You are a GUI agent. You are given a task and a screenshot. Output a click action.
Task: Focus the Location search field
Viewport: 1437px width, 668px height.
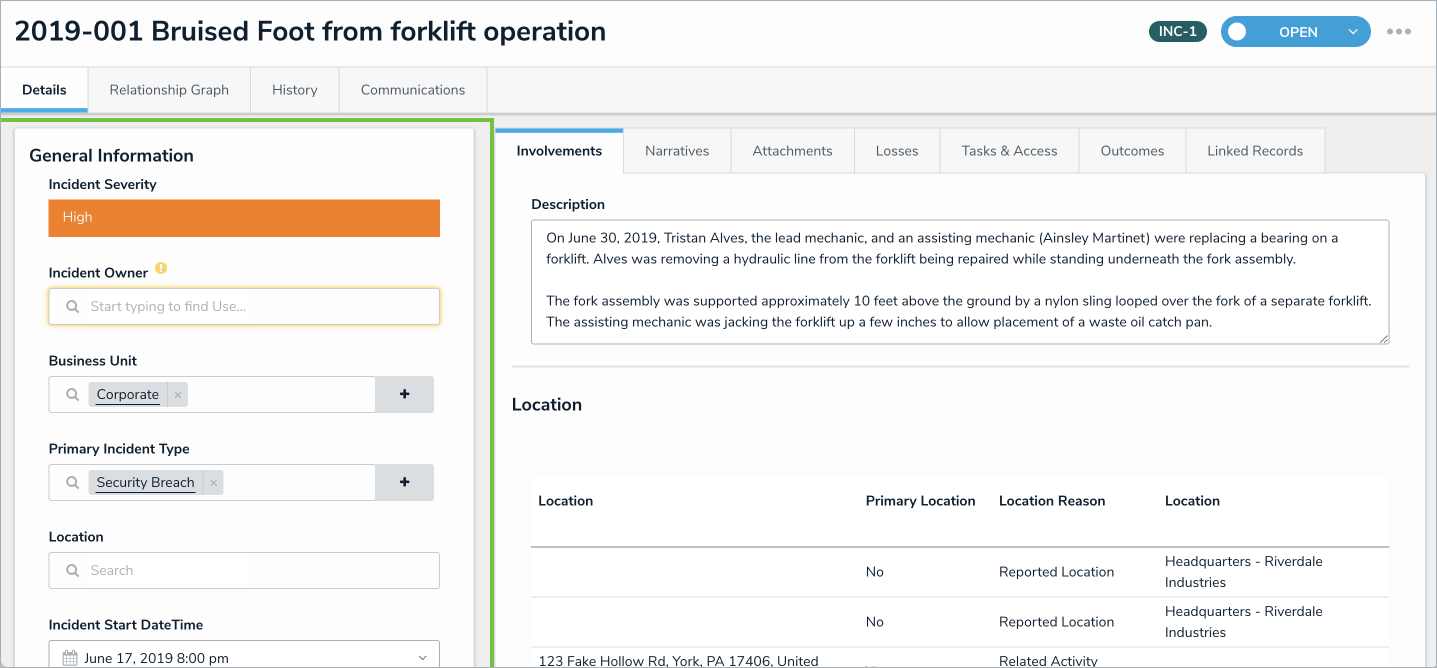click(244, 571)
